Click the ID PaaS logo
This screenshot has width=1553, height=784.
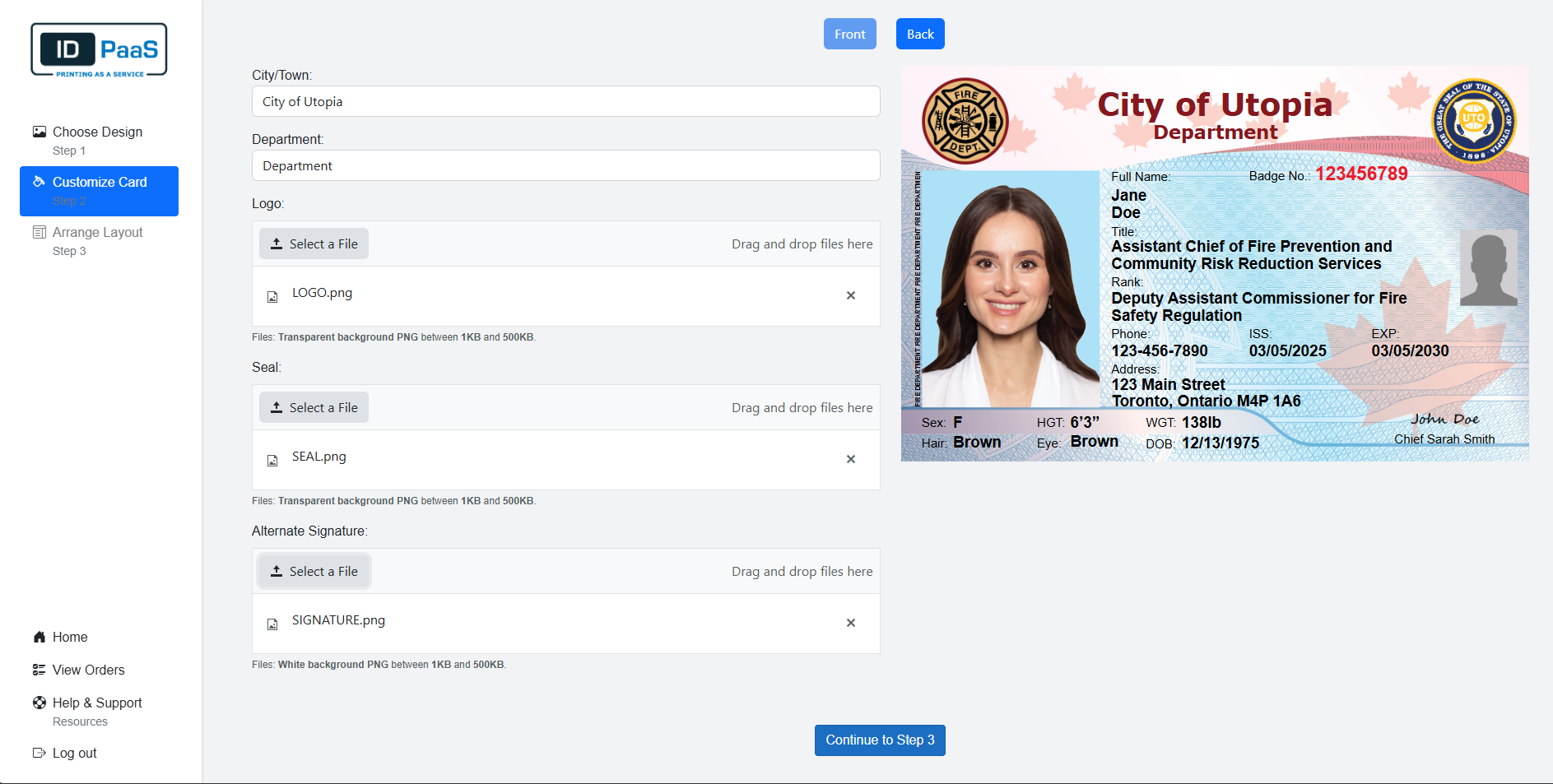coord(99,50)
